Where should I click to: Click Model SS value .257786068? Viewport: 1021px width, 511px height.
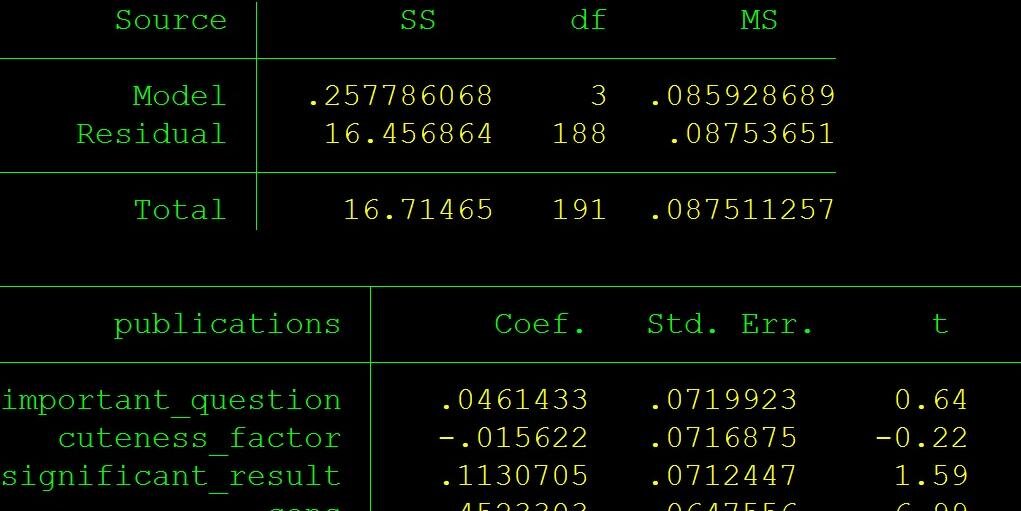pyautogui.click(x=400, y=96)
